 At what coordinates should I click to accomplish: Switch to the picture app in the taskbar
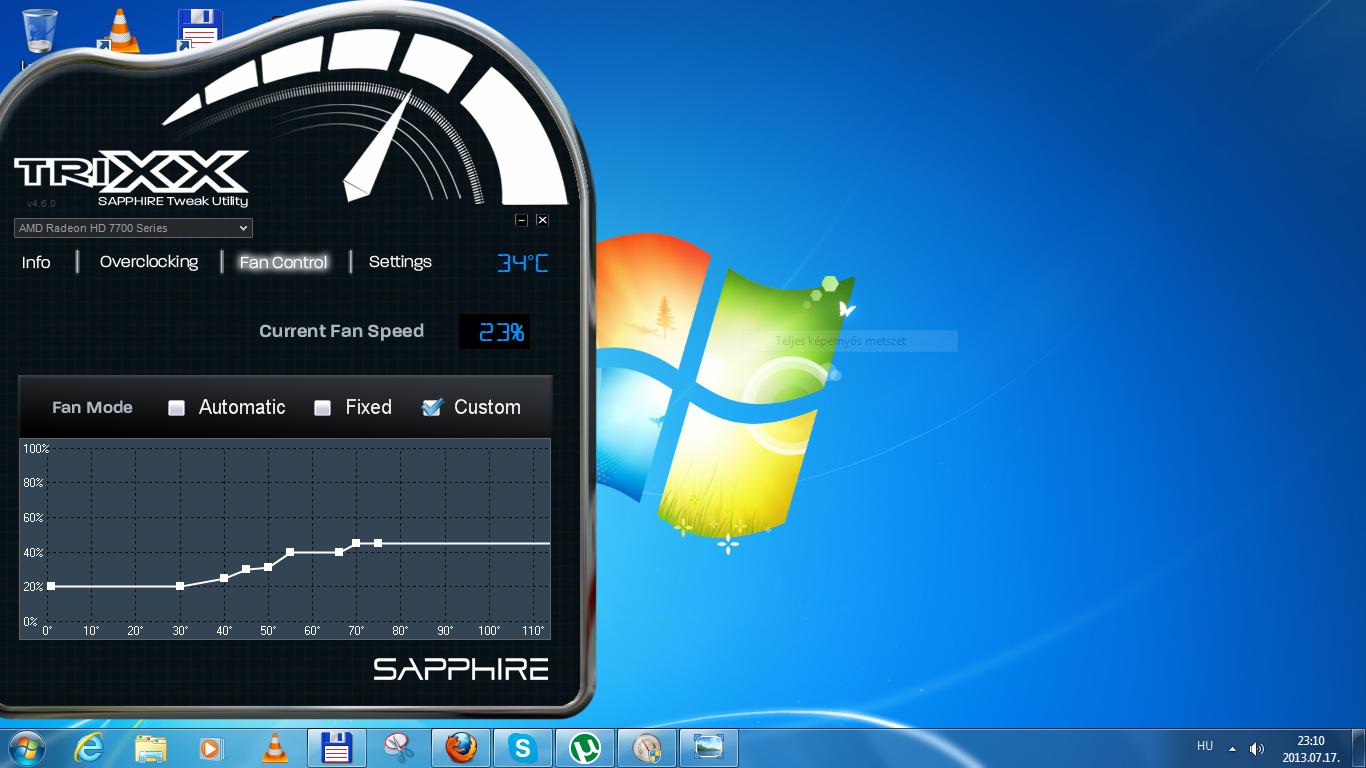point(709,748)
